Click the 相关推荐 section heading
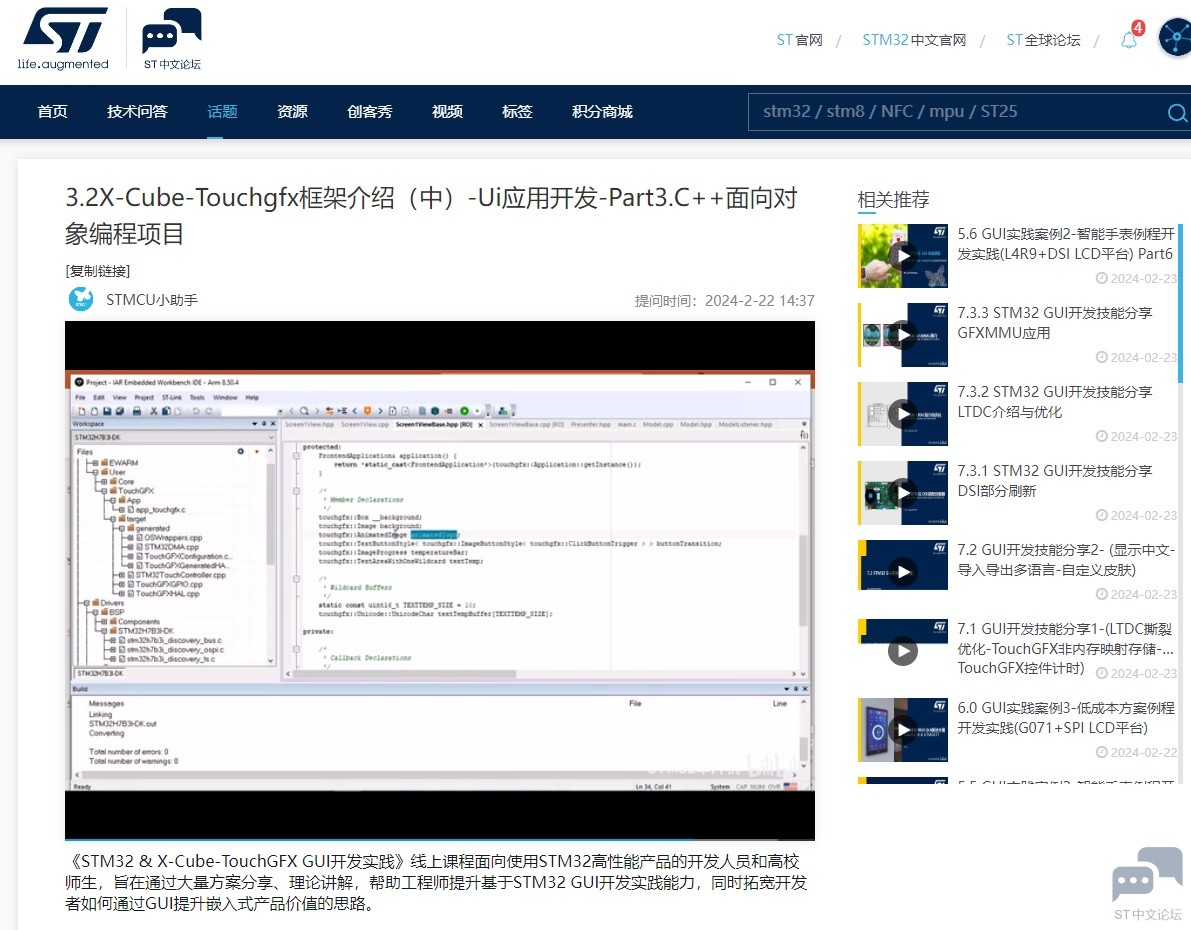This screenshot has width=1191, height=930. pyautogui.click(x=893, y=200)
